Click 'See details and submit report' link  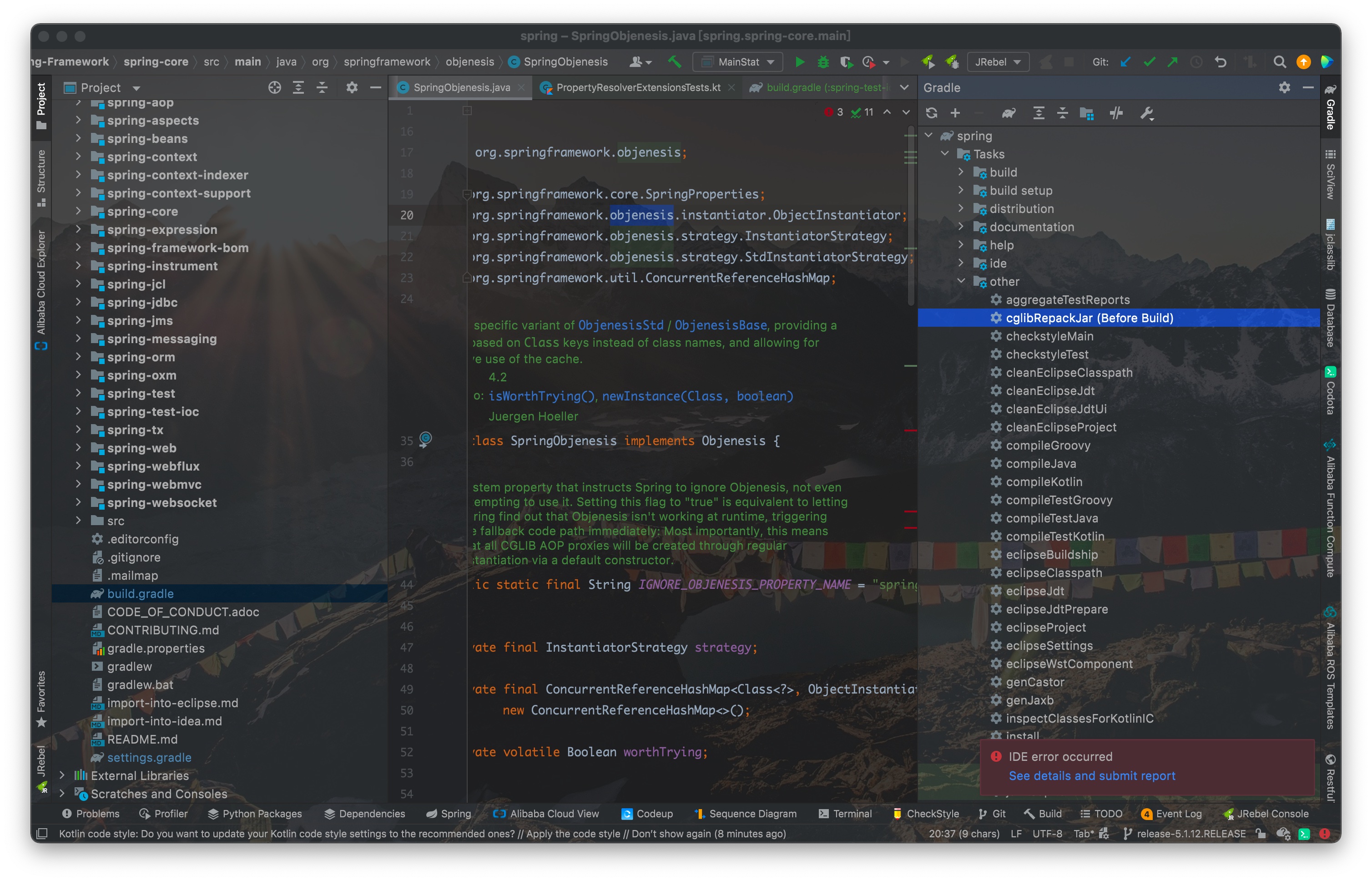coord(1091,775)
